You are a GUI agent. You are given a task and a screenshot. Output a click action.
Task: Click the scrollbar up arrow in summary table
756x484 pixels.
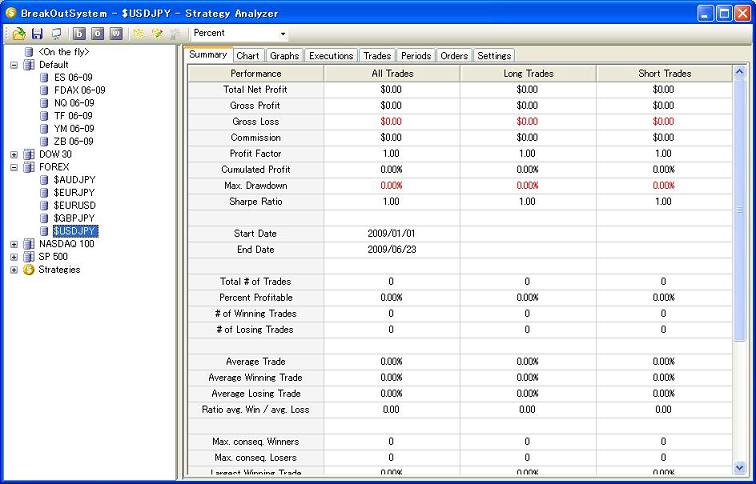(739, 73)
